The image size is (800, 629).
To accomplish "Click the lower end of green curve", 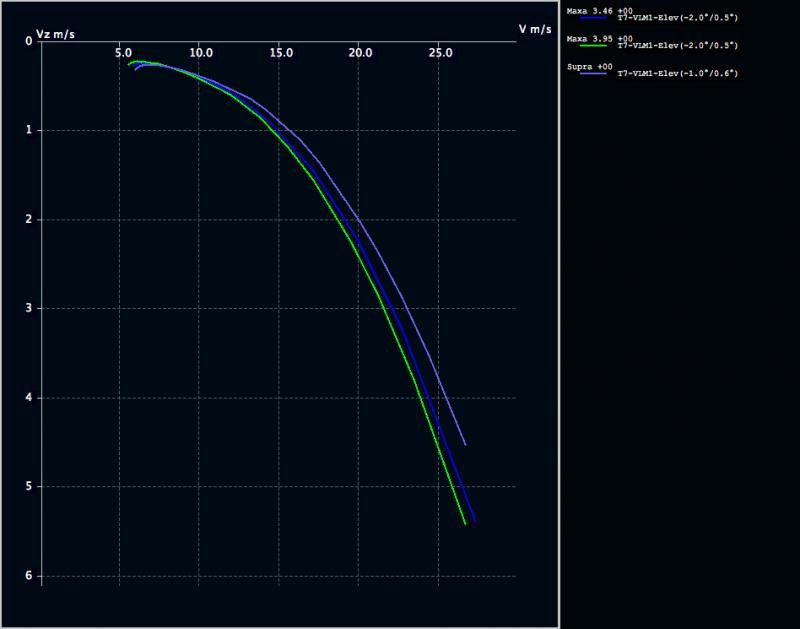I will click(465, 522).
